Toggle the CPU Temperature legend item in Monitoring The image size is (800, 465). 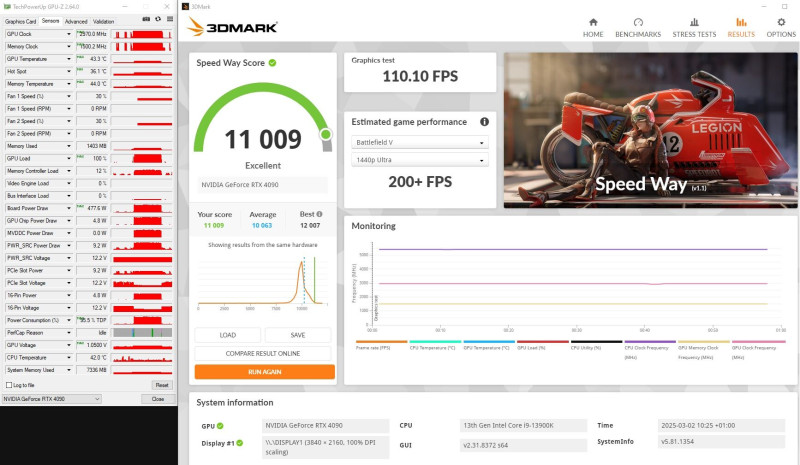coord(435,345)
